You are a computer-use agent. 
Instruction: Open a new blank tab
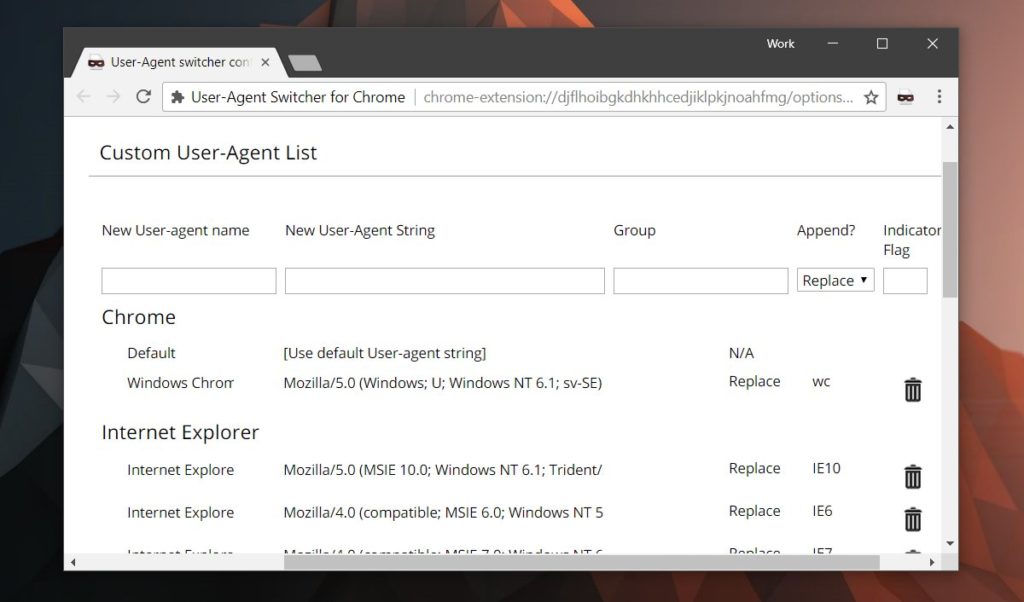point(305,61)
